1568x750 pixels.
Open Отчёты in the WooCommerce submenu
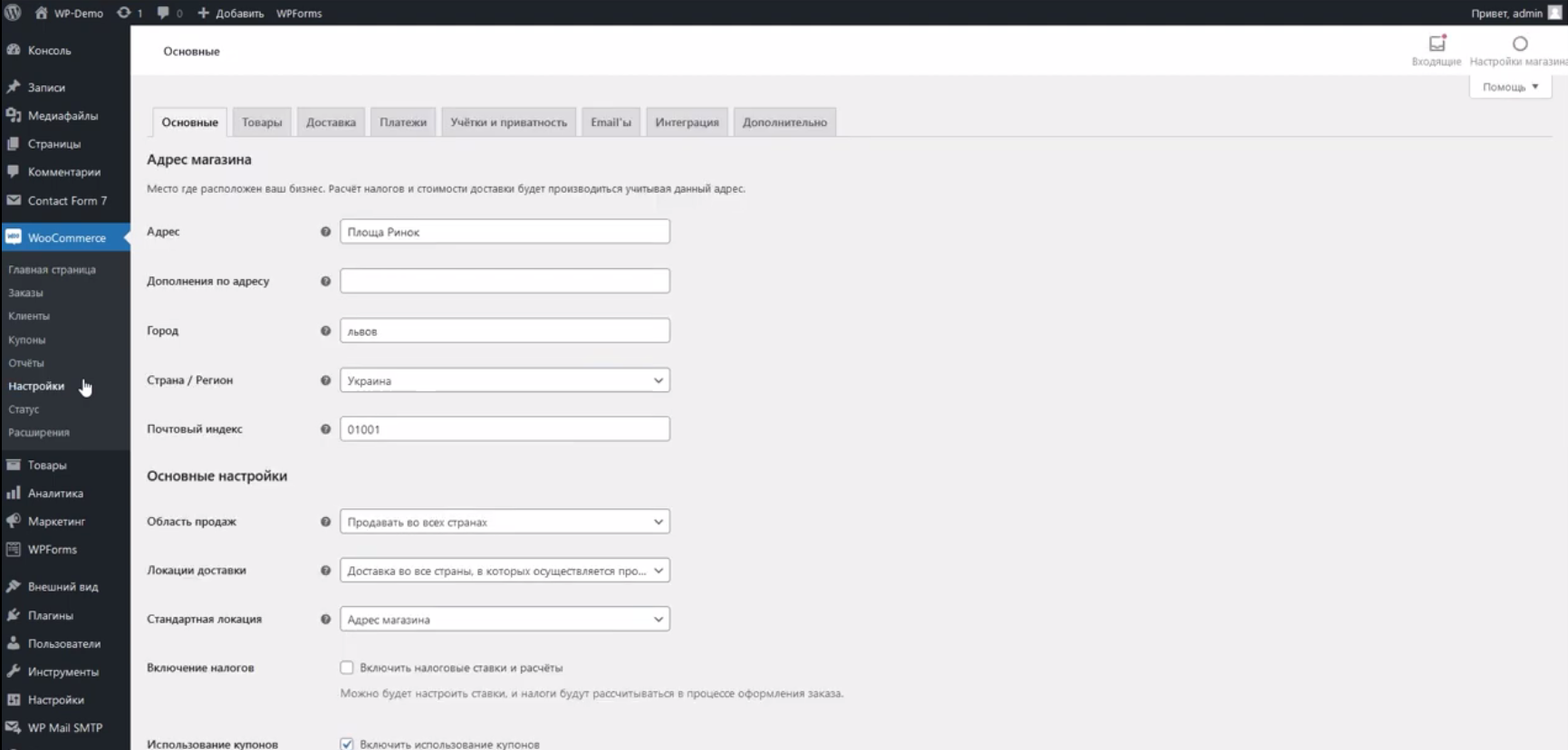[x=26, y=362]
